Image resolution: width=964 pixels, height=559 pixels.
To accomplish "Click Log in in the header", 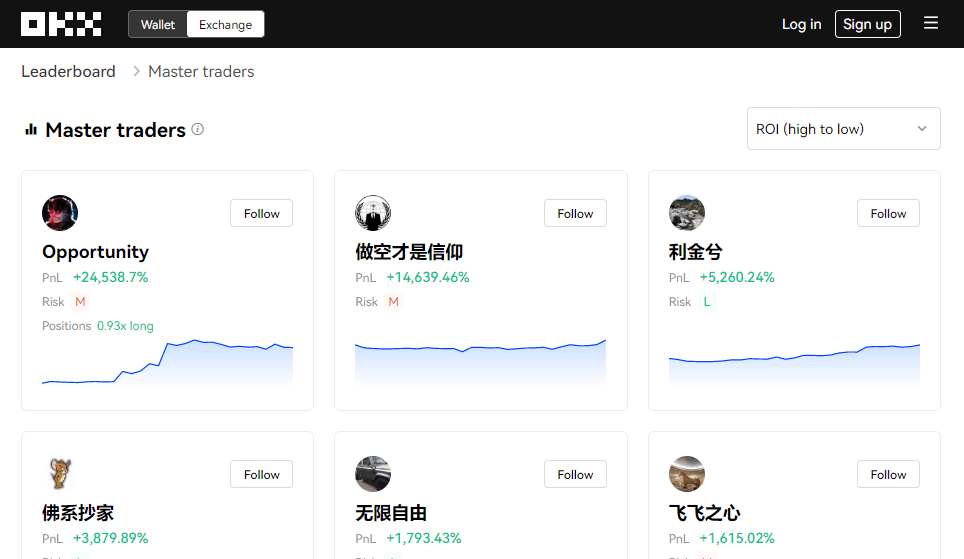I will point(801,24).
